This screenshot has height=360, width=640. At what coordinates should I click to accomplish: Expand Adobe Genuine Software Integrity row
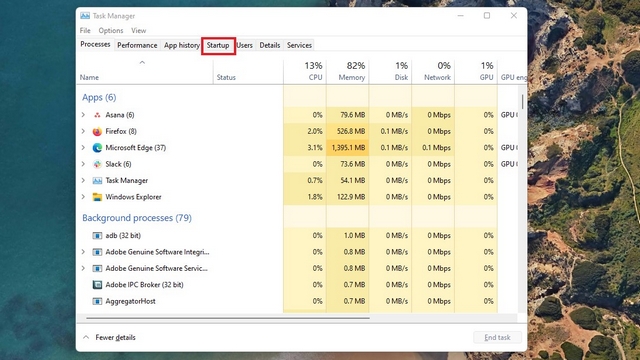click(x=83, y=252)
